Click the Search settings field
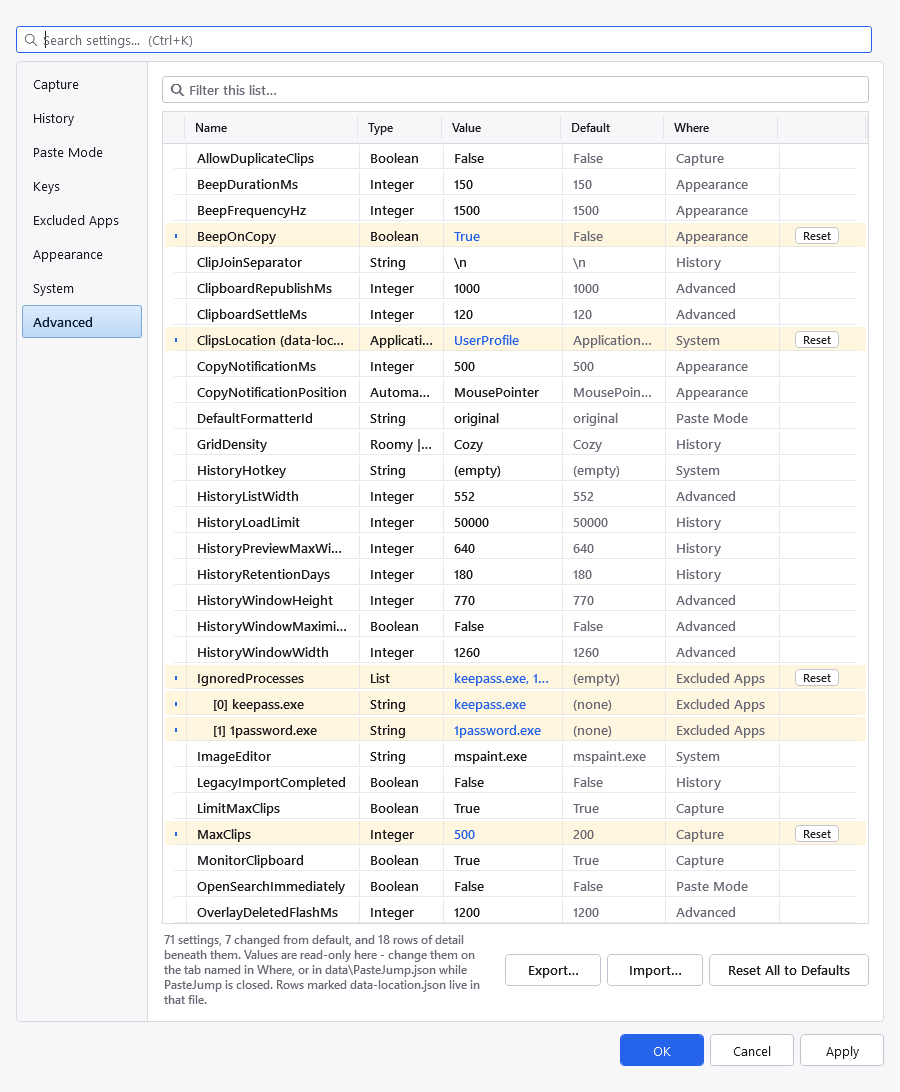The image size is (900, 1092). coord(444,40)
